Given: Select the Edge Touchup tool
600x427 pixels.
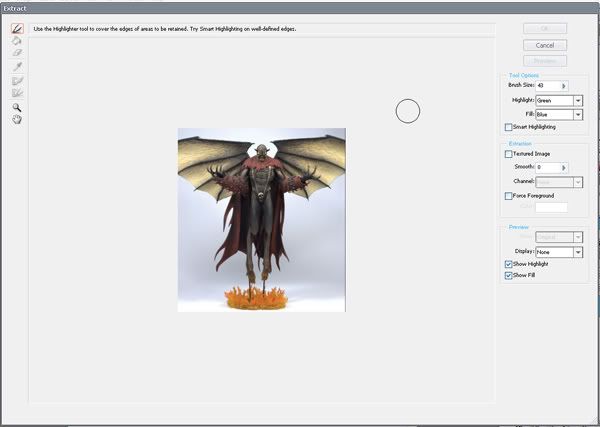Looking at the screenshot, I should 17,92.
